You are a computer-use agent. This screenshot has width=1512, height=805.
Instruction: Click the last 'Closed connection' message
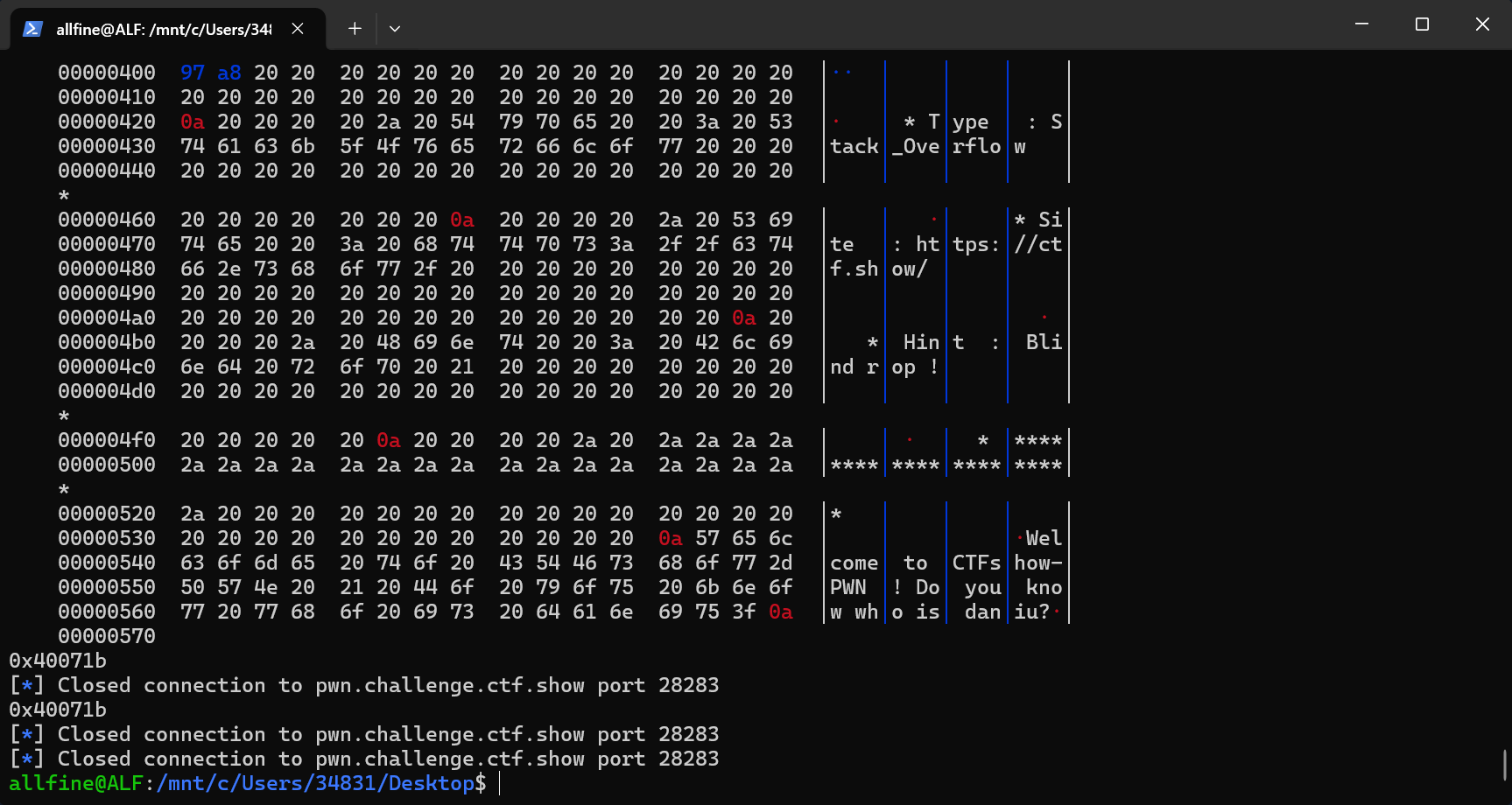[364, 759]
